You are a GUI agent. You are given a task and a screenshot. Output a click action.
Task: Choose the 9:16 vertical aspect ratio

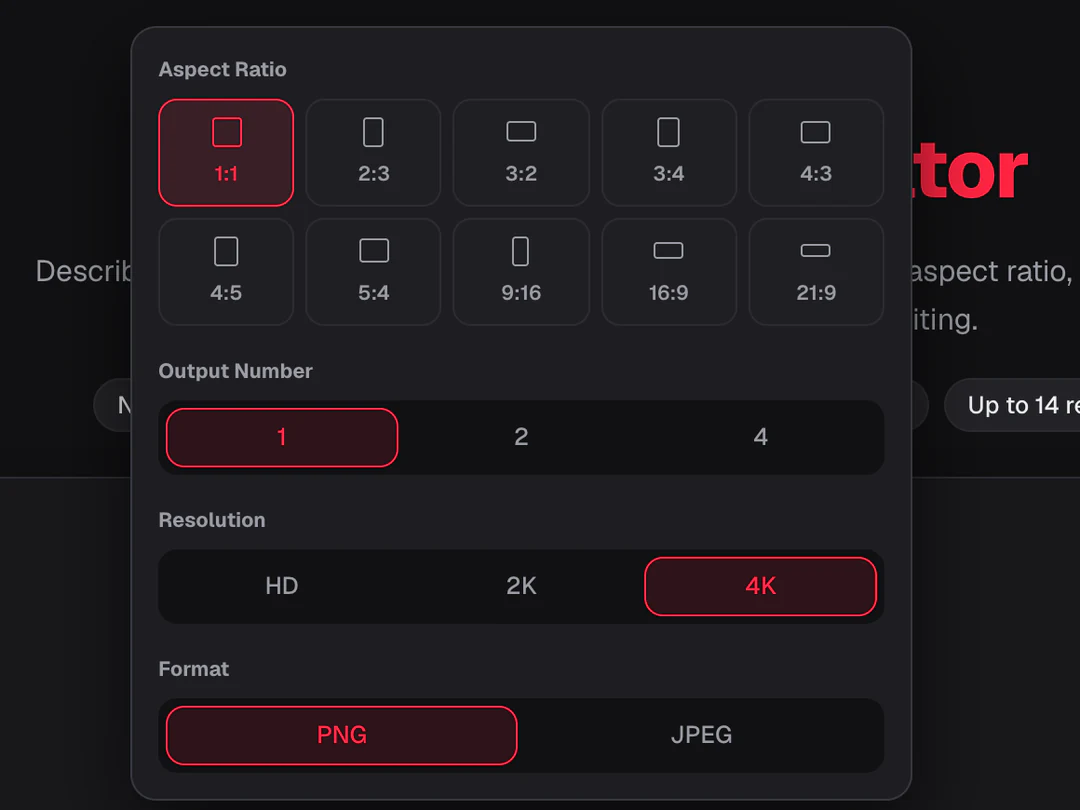pos(521,271)
